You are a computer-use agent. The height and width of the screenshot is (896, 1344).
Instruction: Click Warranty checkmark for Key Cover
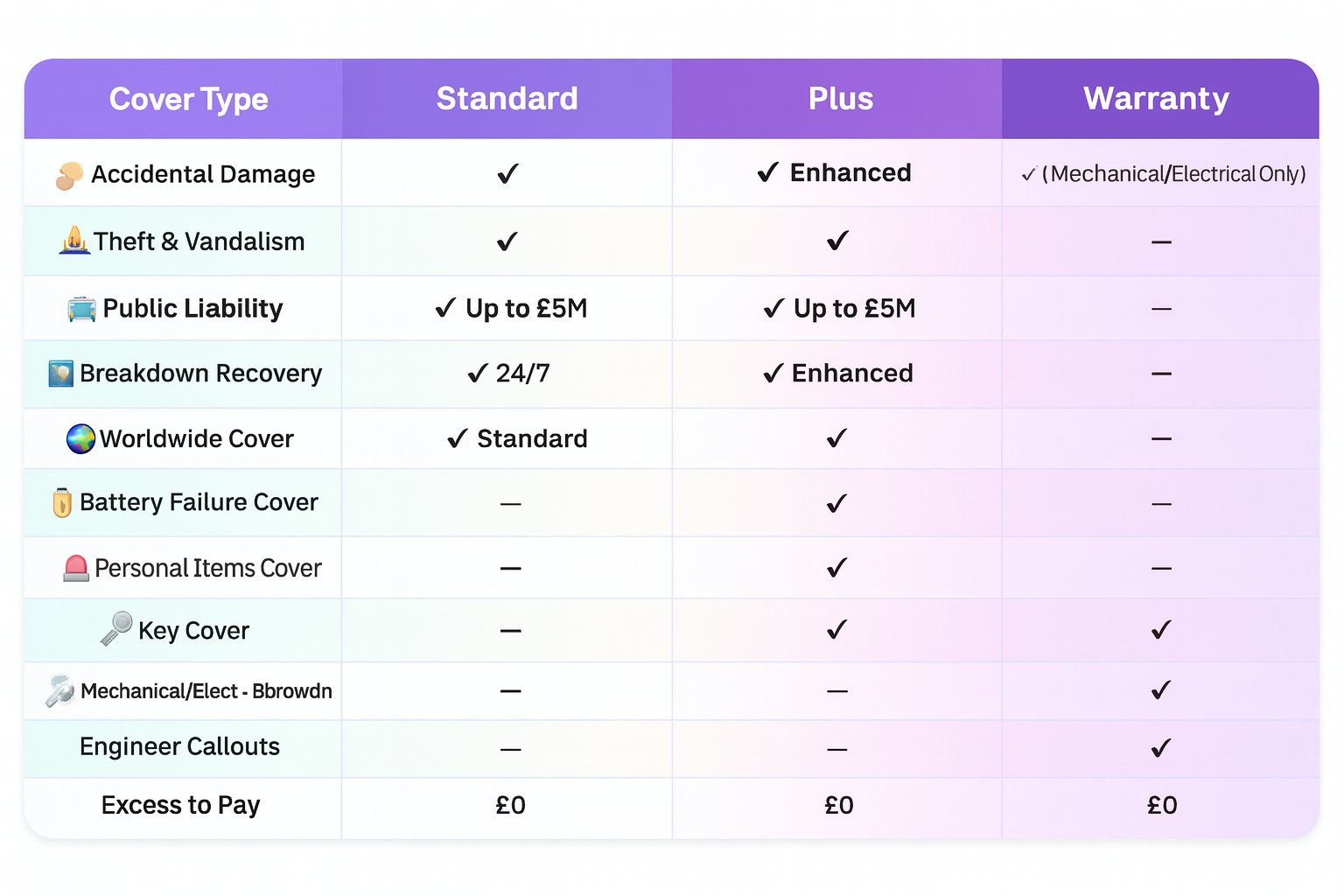[1161, 630]
